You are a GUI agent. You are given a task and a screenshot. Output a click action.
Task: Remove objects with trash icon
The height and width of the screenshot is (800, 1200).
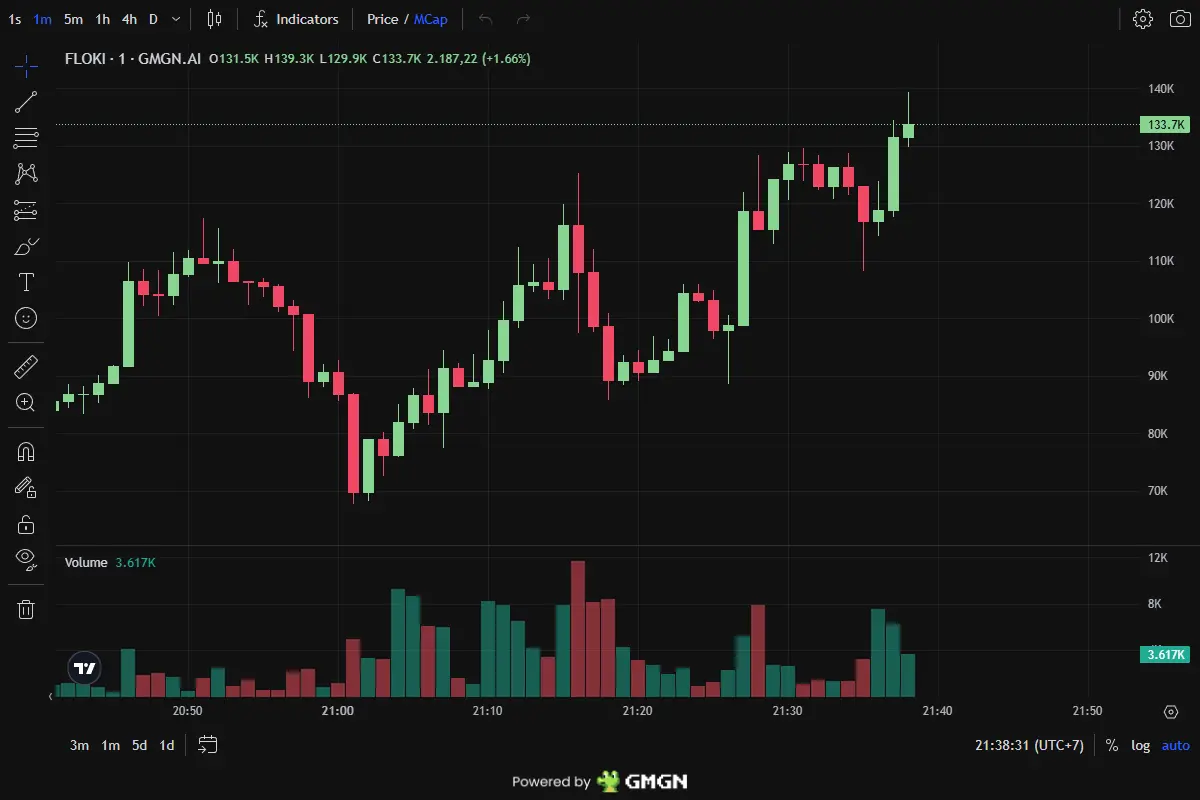[x=26, y=608]
